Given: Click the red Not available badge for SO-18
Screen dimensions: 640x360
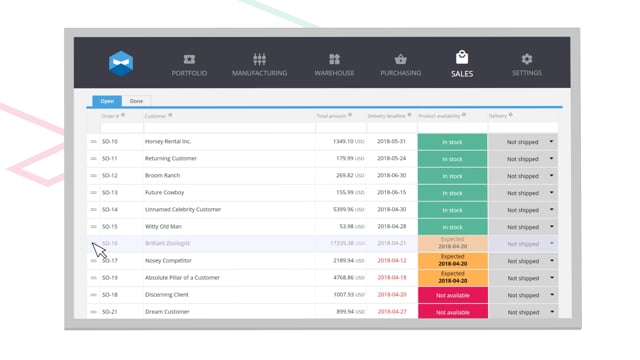Looking at the screenshot, I should [x=453, y=295].
